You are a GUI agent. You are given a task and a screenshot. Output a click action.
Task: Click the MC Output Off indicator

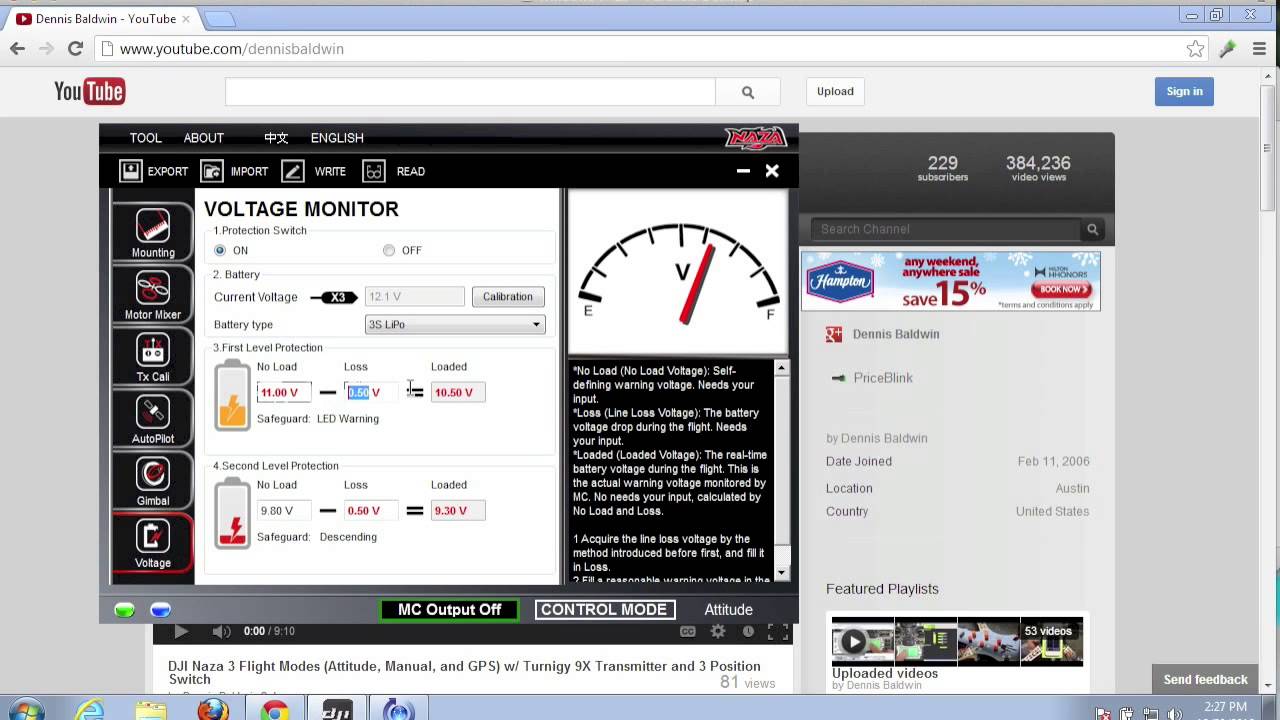(x=449, y=610)
